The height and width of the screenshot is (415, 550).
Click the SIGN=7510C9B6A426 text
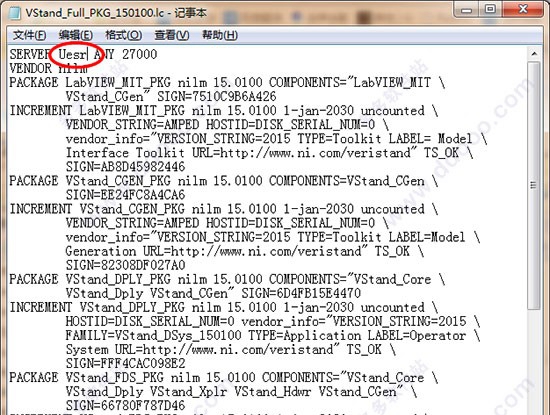(217, 96)
